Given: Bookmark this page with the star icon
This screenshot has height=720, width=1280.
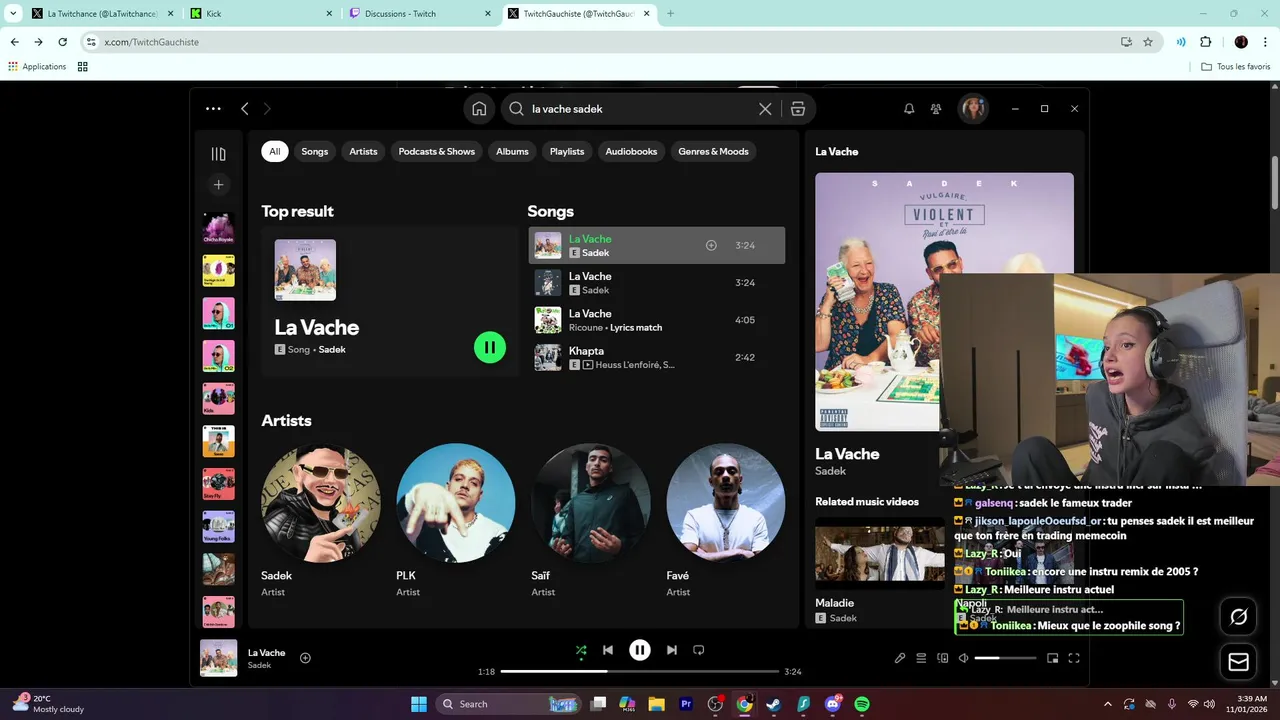Looking at the screenshot, I should pyautogui.click(x=1148, y=42).
